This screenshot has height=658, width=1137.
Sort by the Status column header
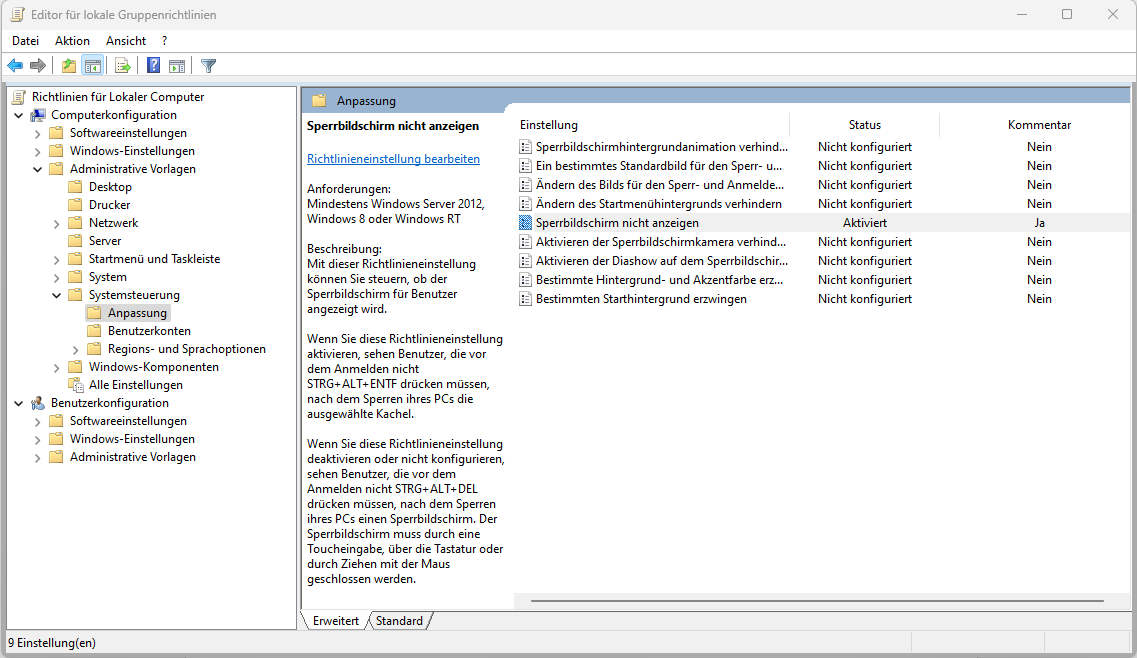tap(864, 125)
